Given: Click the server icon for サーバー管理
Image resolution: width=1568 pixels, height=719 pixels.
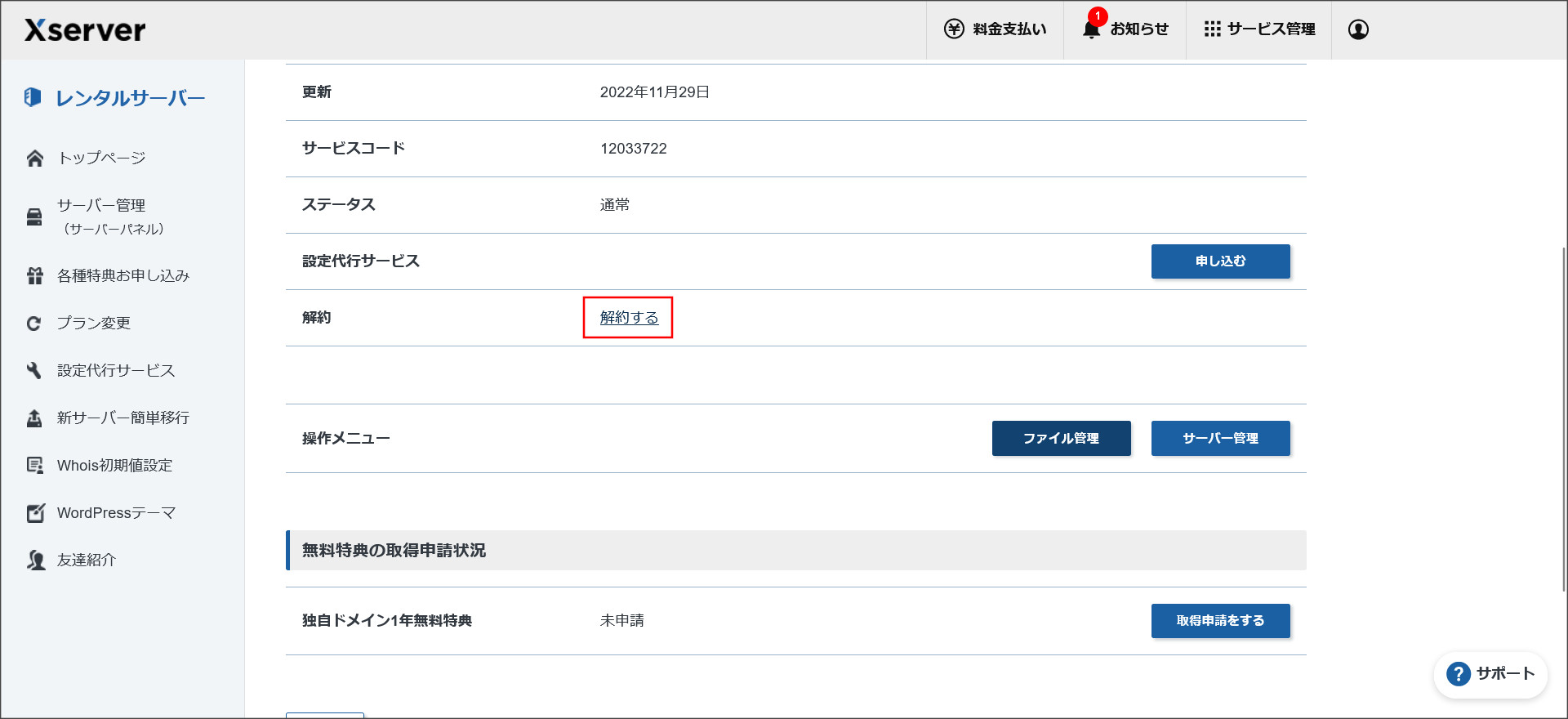Looking at the screenshot, I should point(34,217).
